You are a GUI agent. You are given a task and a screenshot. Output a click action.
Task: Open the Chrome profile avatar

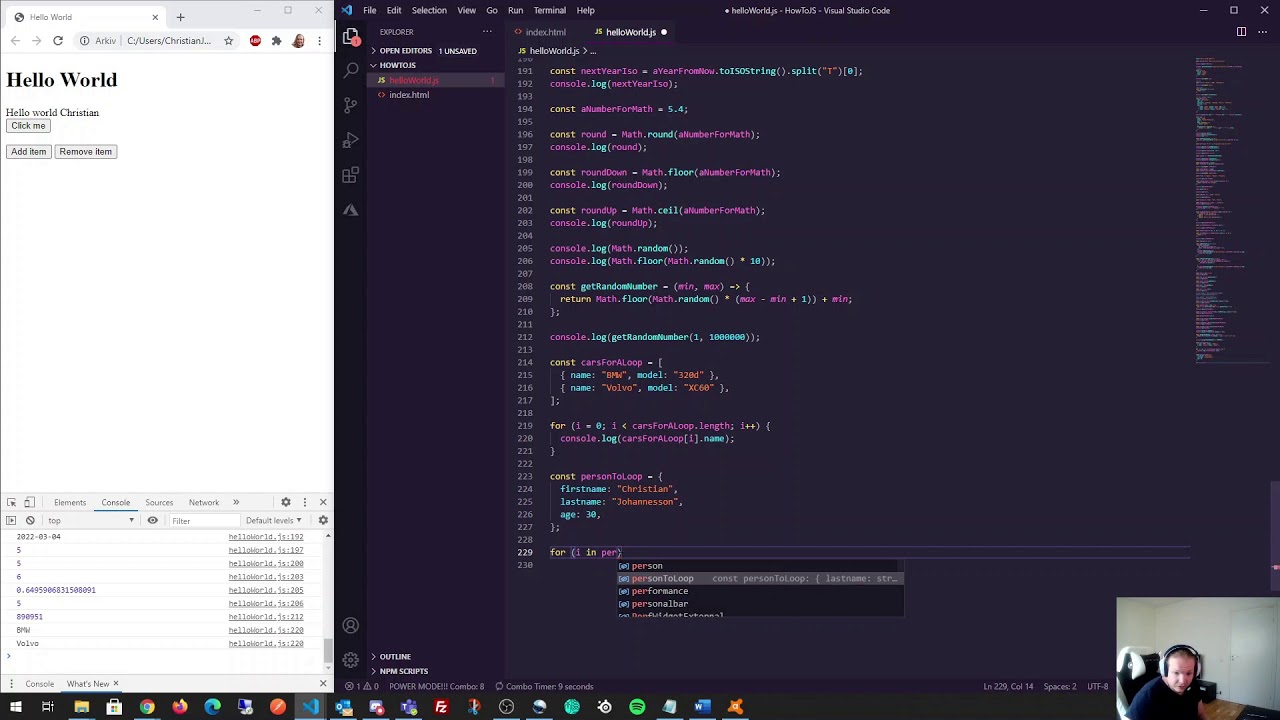pyautogui.click(x=298, y=41)
